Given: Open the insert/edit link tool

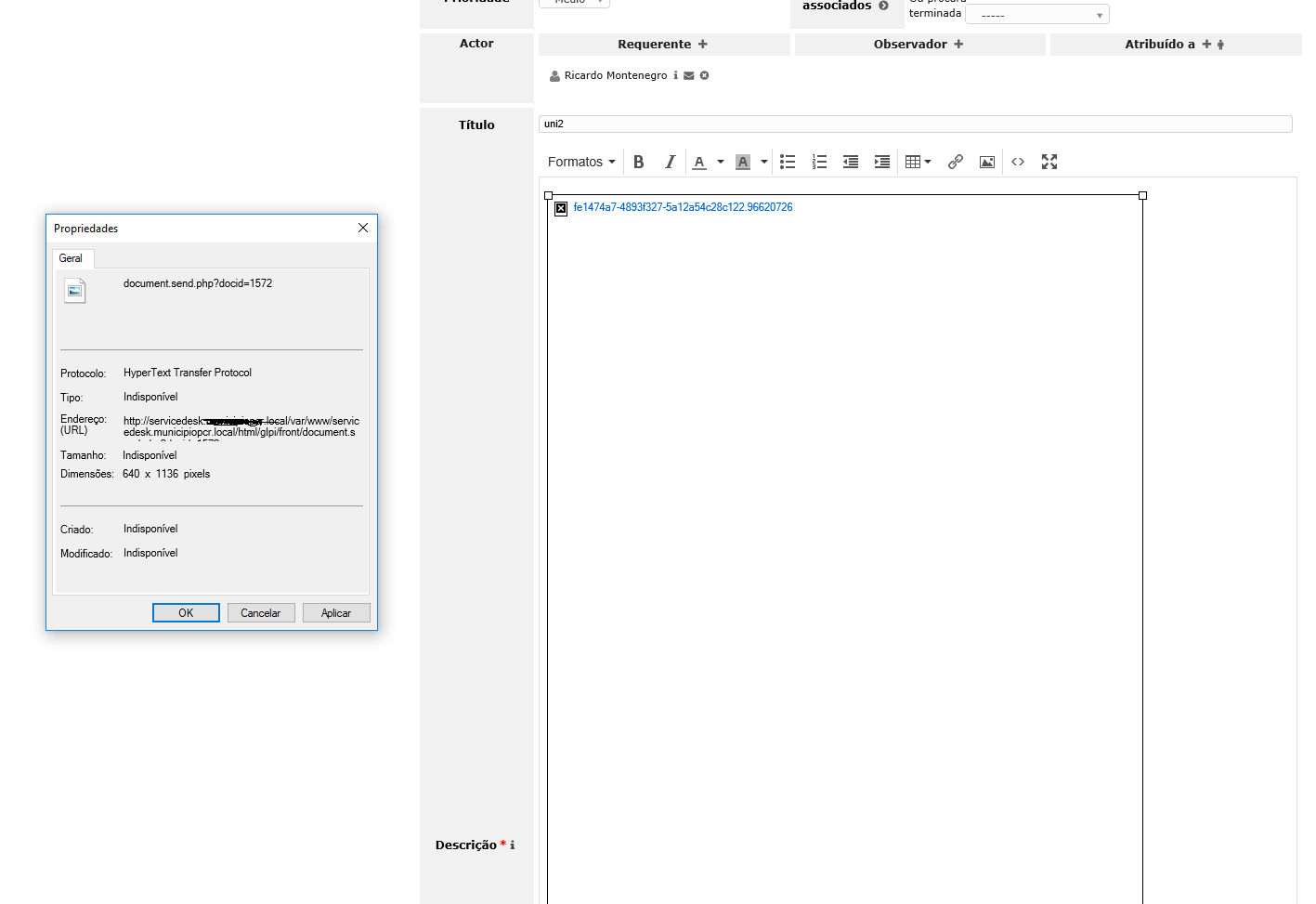Looking at the screenshot, I should pyautogui.click(x=956, y=161).
